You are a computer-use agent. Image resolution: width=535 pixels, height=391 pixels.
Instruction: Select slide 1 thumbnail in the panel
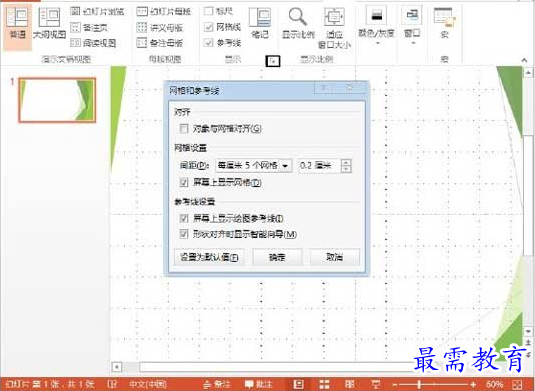(x=57, y=100)
